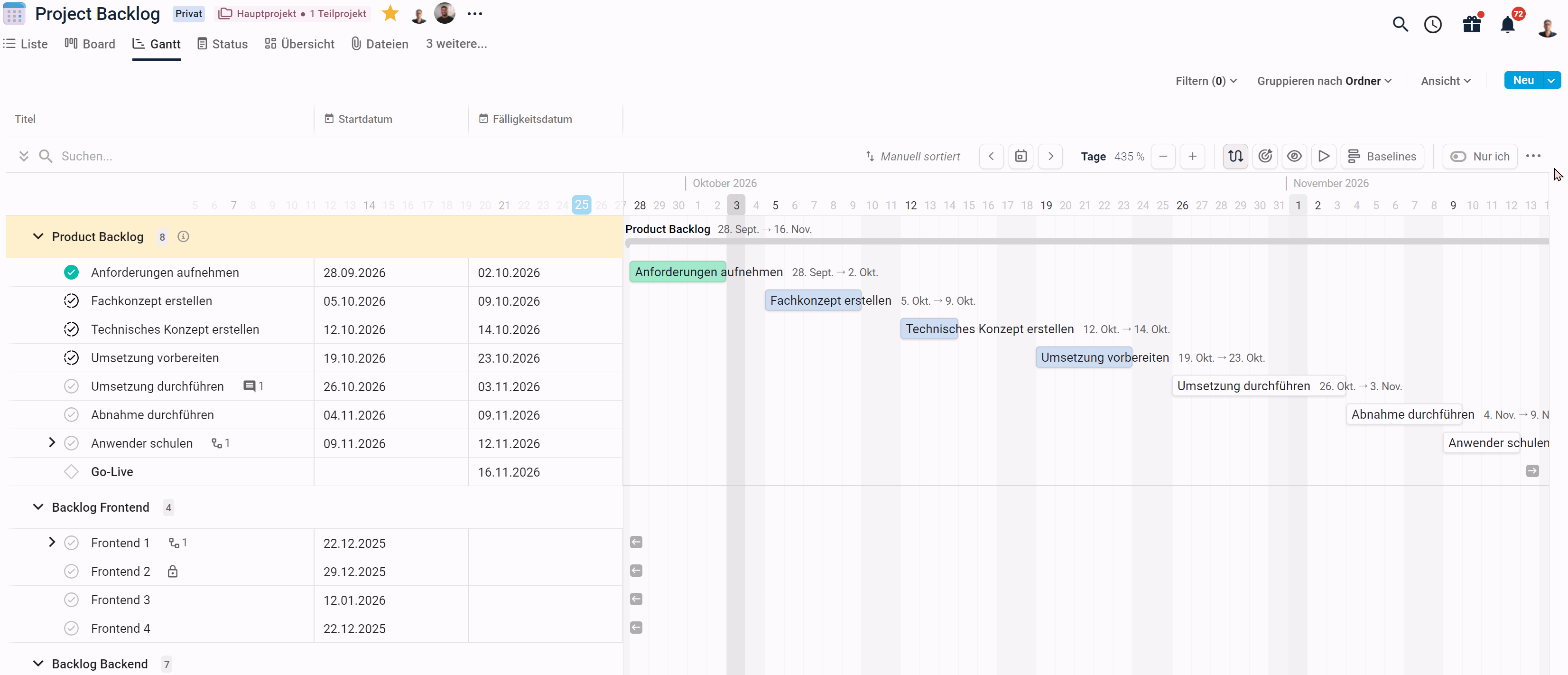Go to next timeline period arrow
The height and width of the screenshot is (675, 1568).
coord(1050,157)
